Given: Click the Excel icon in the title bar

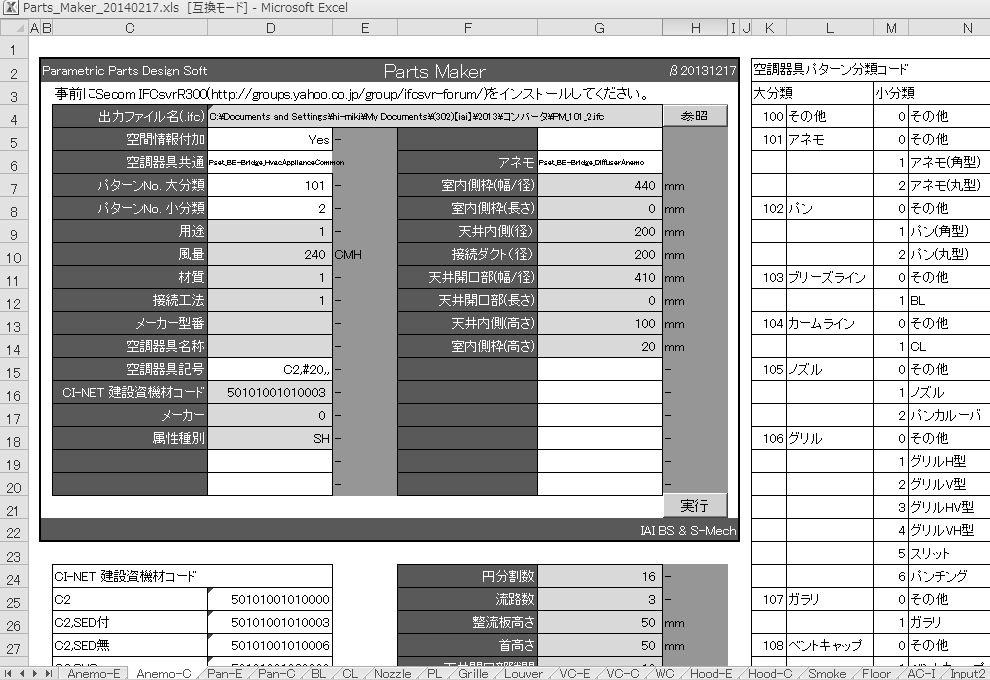Looking at the screenshot, I should tap(11, 8).
